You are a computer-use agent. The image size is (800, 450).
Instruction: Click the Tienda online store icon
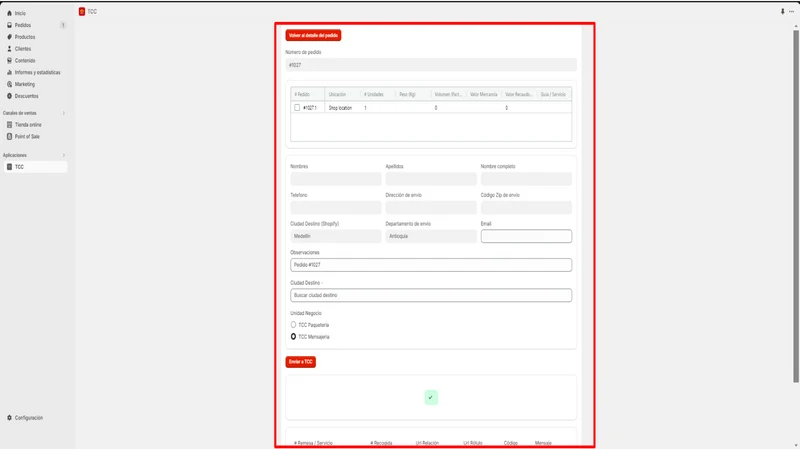(x=9, y=124)
